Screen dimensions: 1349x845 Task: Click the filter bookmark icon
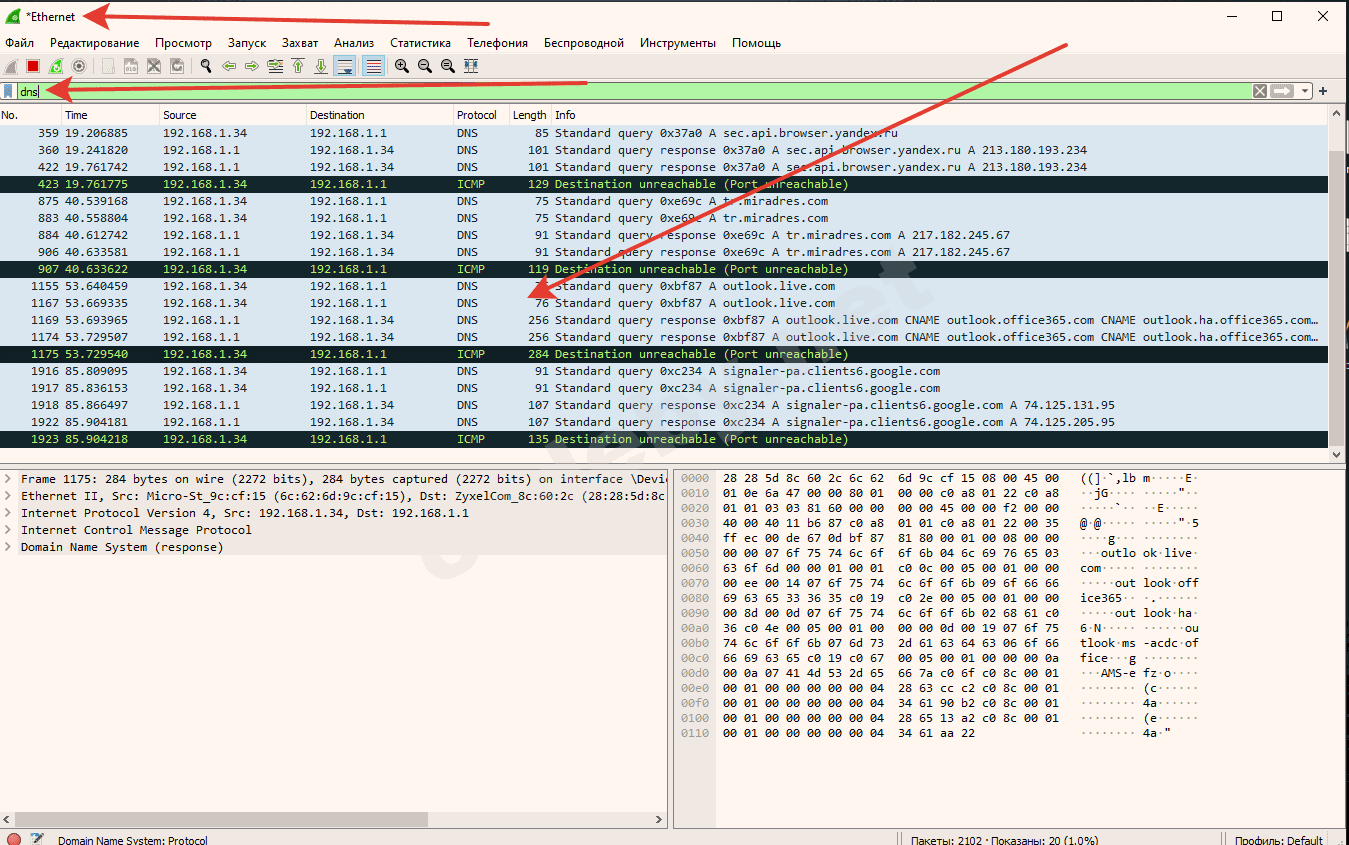pos(9,91)
